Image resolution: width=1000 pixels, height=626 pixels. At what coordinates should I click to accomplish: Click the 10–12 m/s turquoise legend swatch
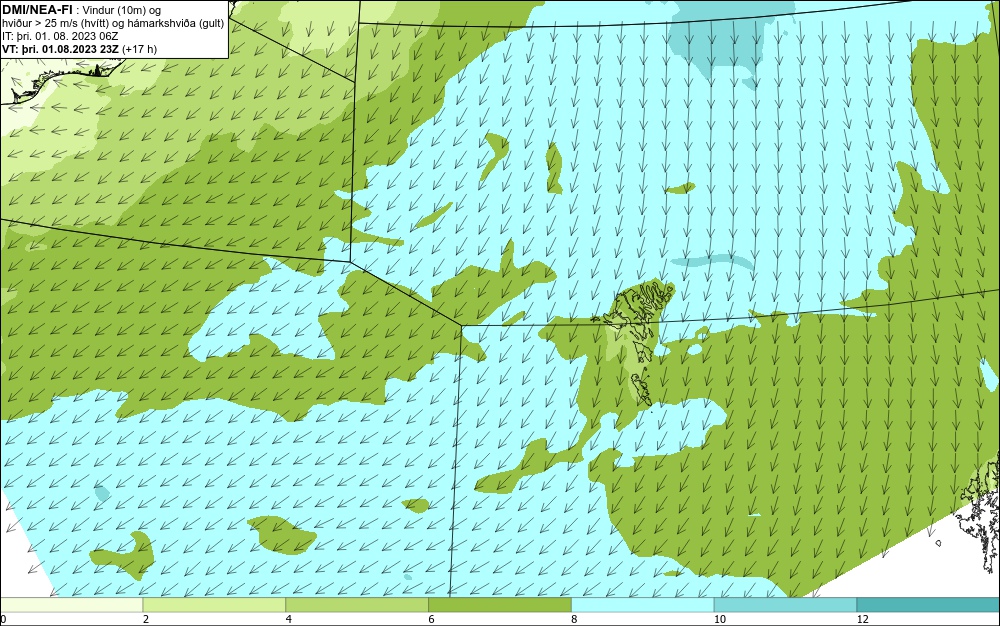(x=786, y=605)
